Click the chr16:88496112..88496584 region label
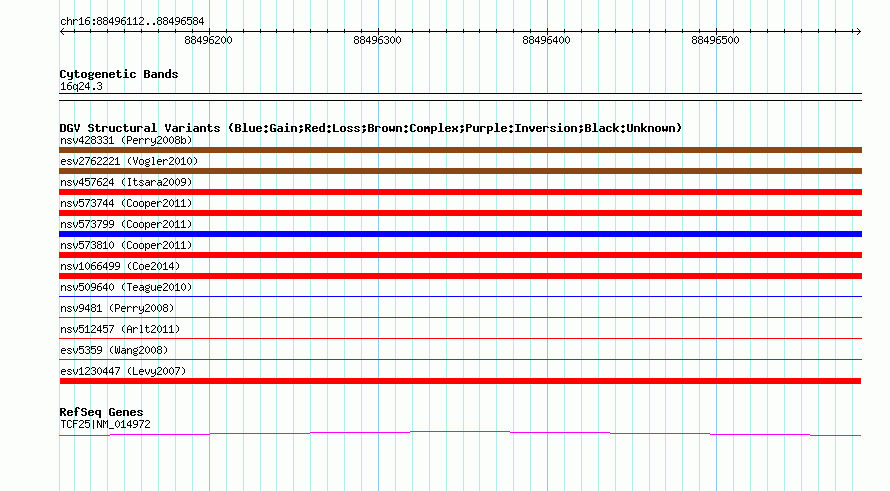The width and height of the screenshot is (890, 491). coord(132,21)
